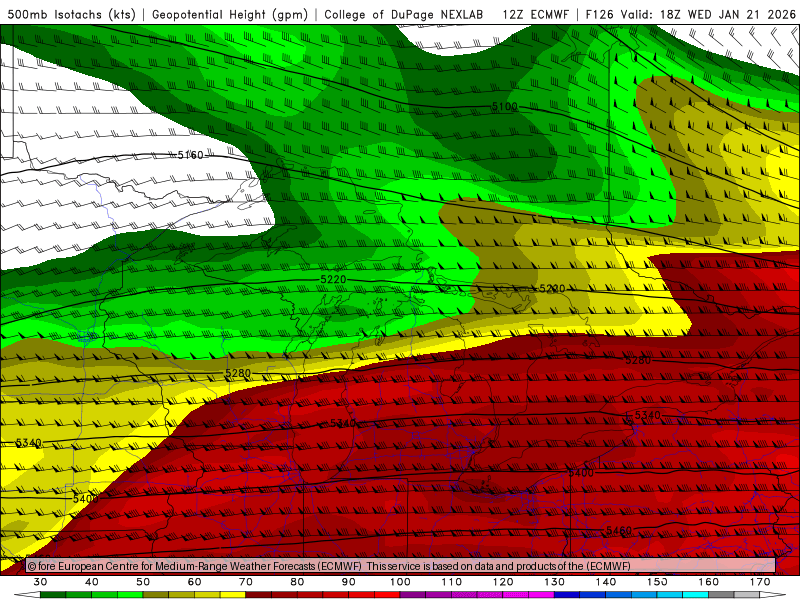
Task: Click the 30 knot value on the color scale
Action: click(x=40, y=582)
